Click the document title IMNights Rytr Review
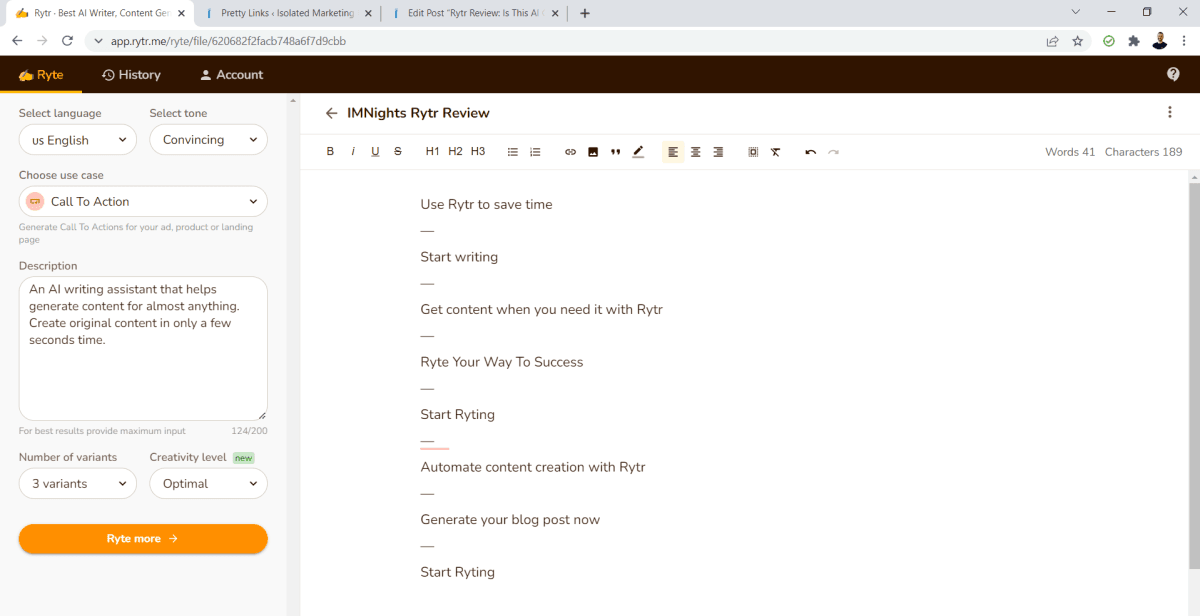Screen dimensions: 1200x616 tap(418, 113)
